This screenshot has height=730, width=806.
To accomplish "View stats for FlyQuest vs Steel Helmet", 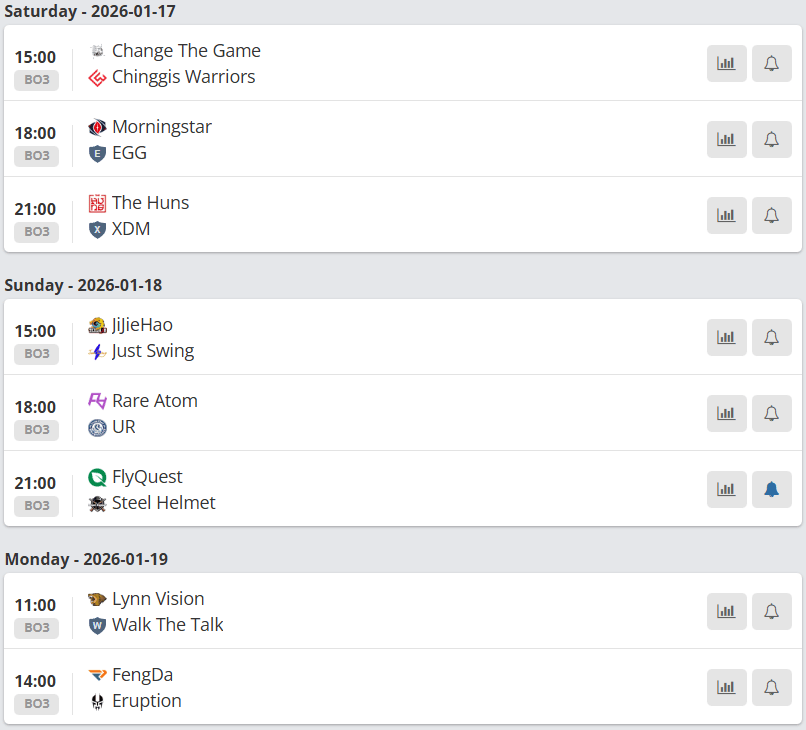I will tap(726, 489).
